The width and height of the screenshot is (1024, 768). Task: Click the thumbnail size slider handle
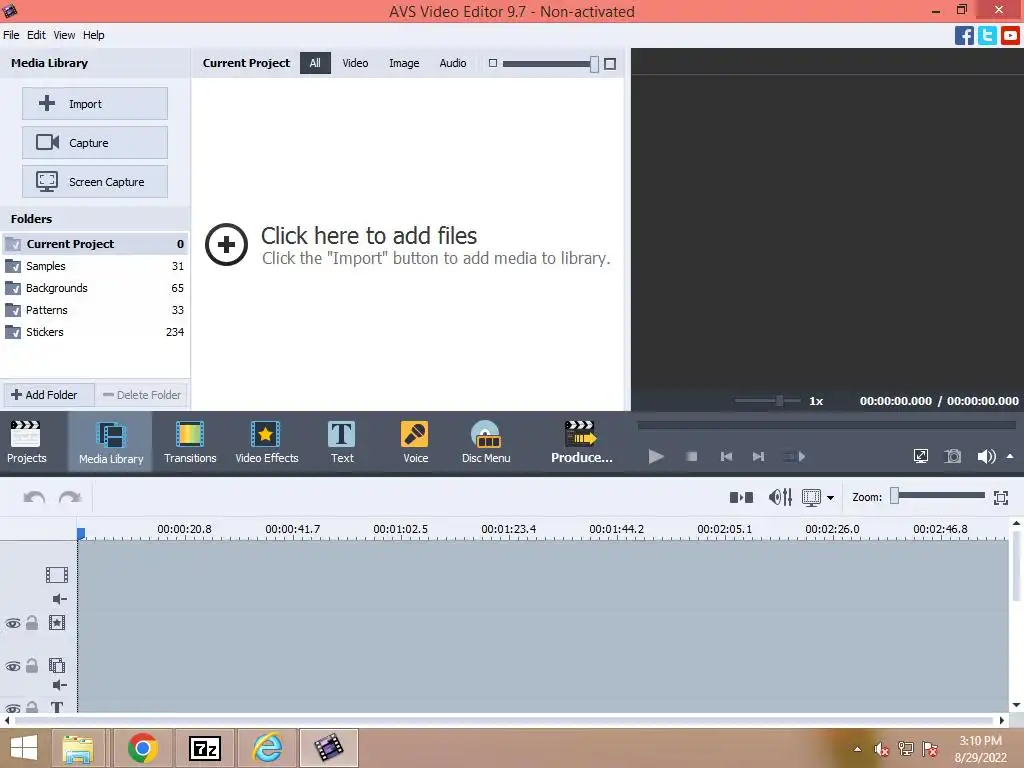pos(594,63)
